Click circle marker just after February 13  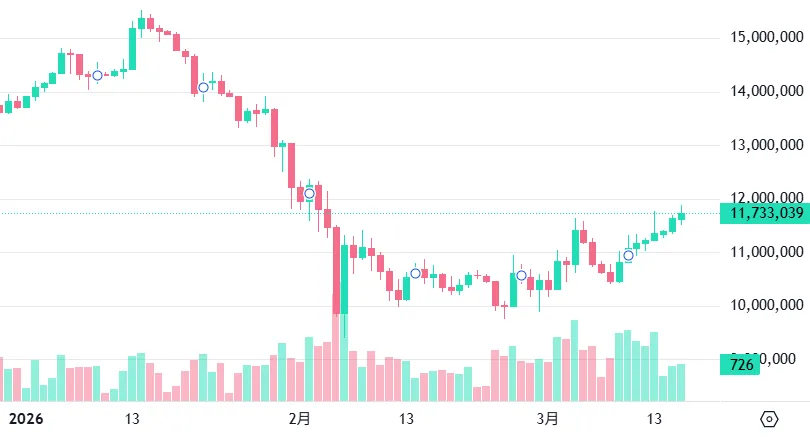pyautogui.click(x=416, y=273)
